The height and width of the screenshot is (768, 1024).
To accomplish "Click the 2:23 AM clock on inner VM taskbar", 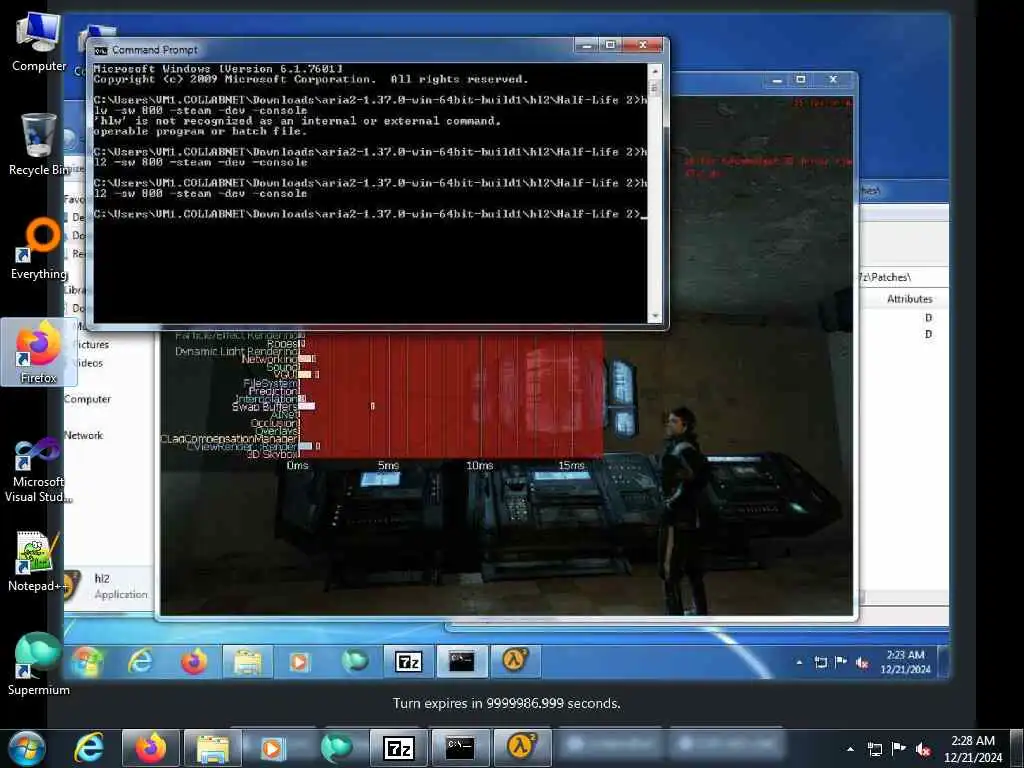I will [905, 662].
